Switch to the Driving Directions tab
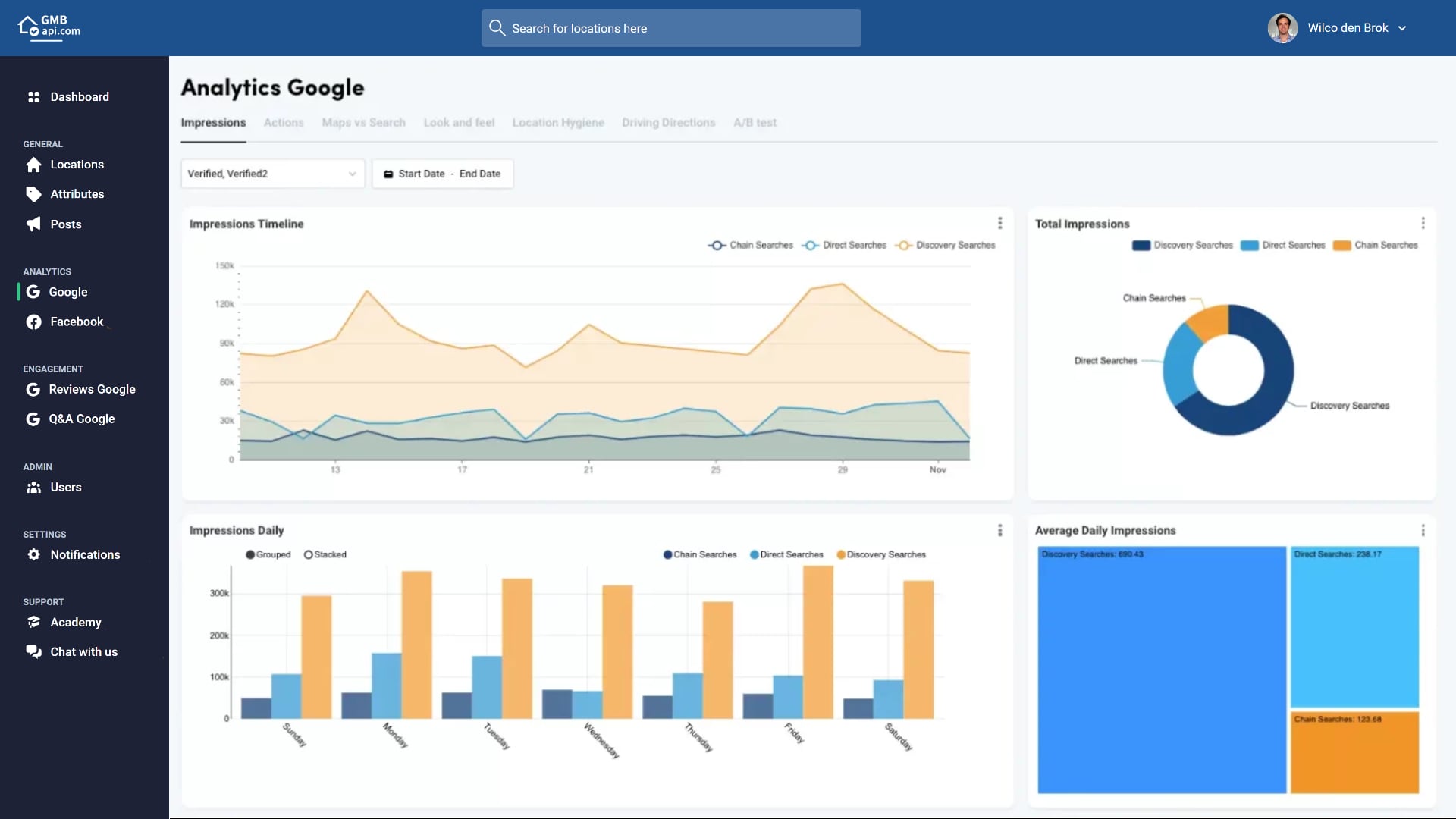Viewport: 1456px width, 819px height. point(668,123)
